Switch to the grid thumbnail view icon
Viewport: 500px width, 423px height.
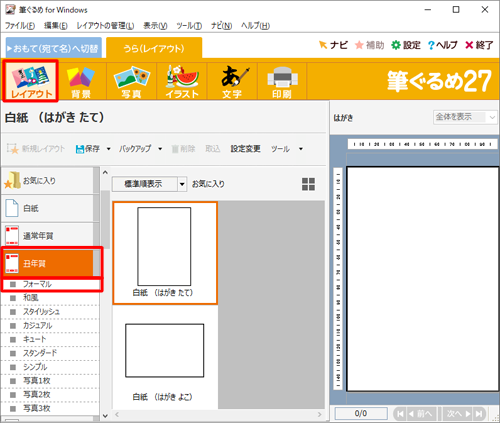[308, 184]
